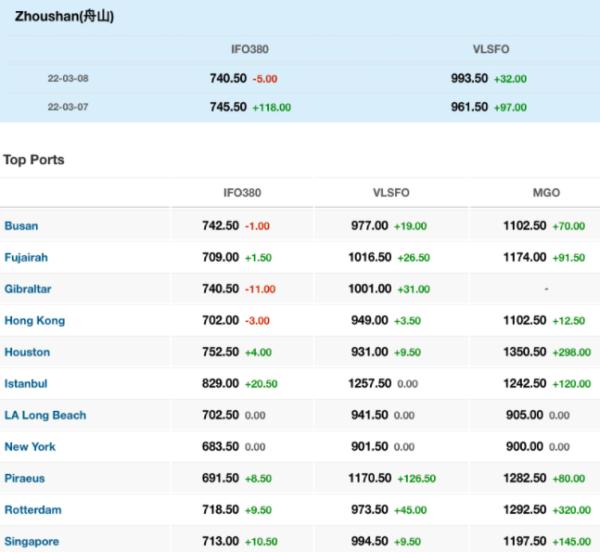Click the Gibraltar port name
Image resolution: width=600 pixels, height=552 pixels.
(28, 289)
